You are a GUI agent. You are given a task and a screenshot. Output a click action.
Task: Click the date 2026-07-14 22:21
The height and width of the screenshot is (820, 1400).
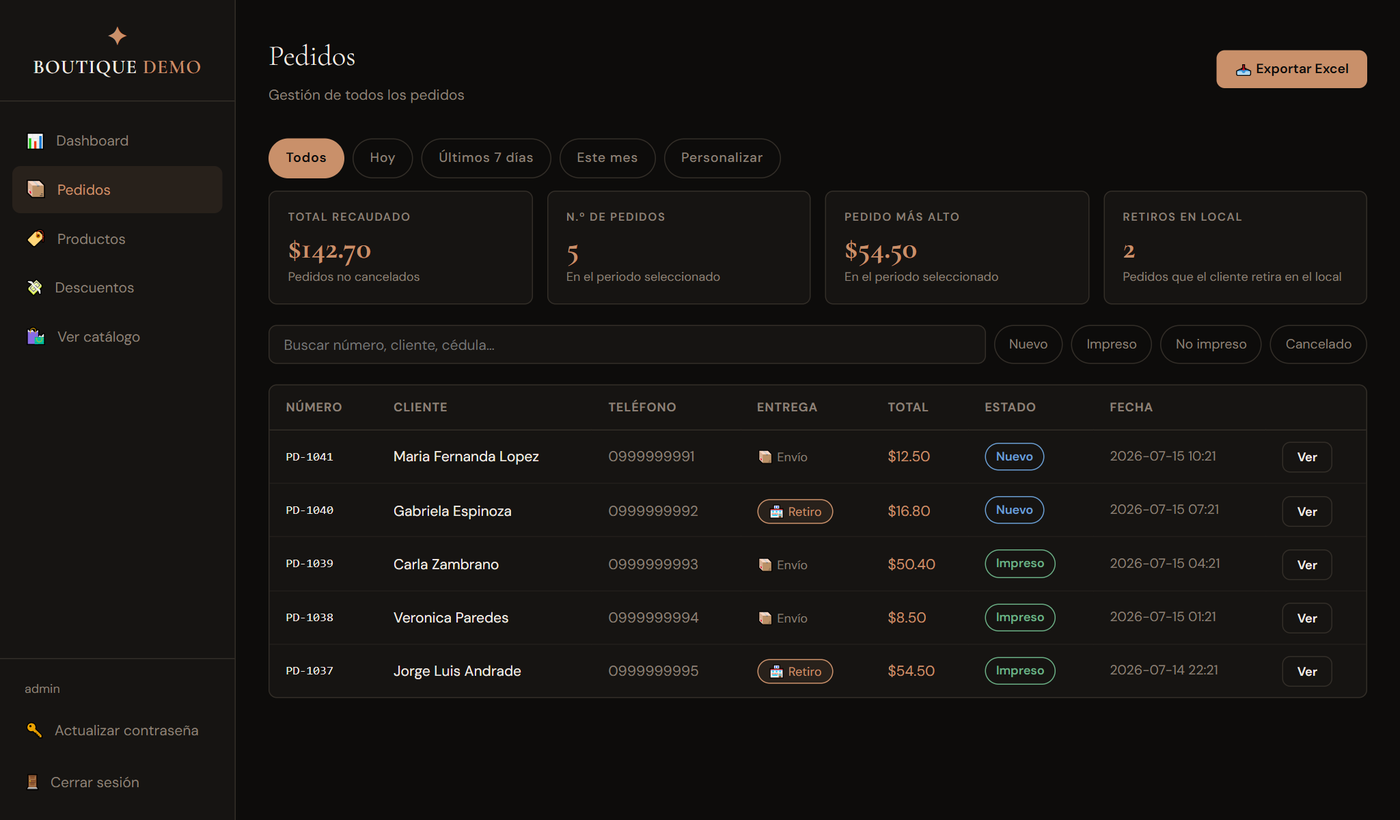pyautogui.click(x=1164, y=670)
